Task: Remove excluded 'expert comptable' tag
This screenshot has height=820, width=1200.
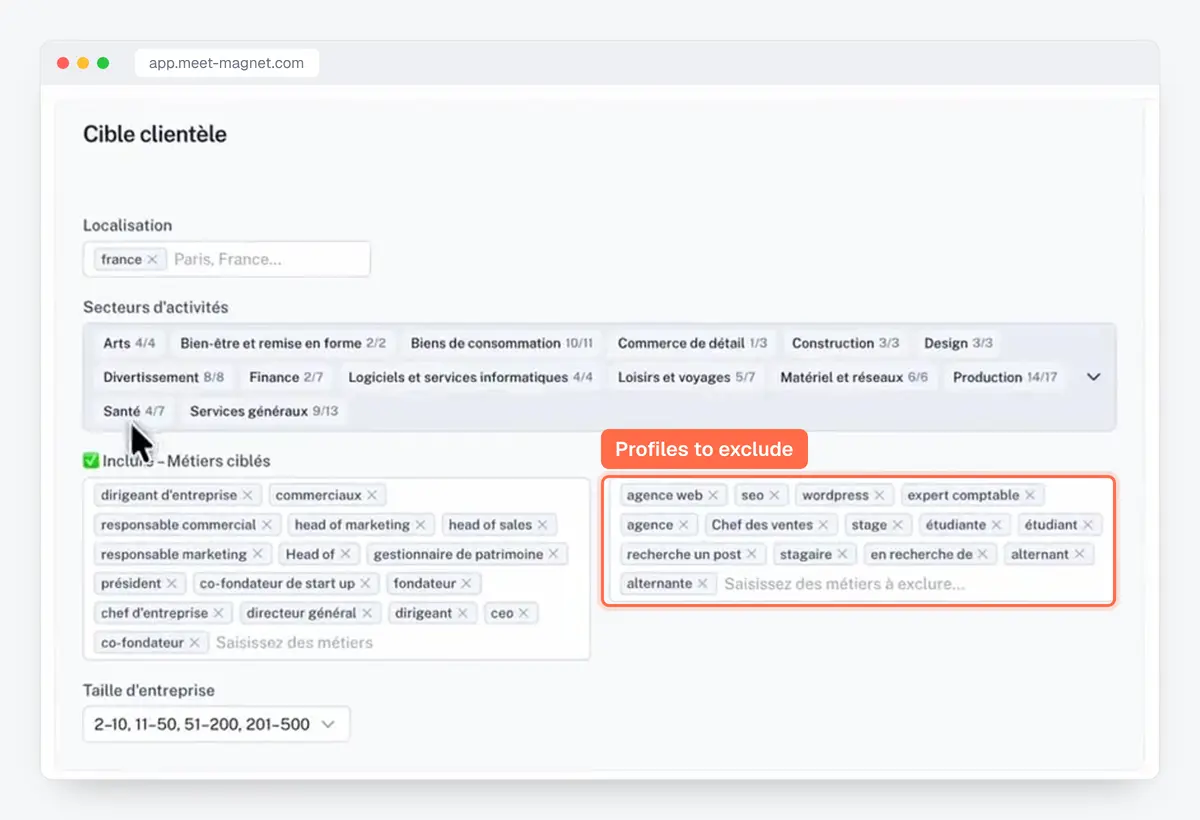Action: pos(1029,495)
